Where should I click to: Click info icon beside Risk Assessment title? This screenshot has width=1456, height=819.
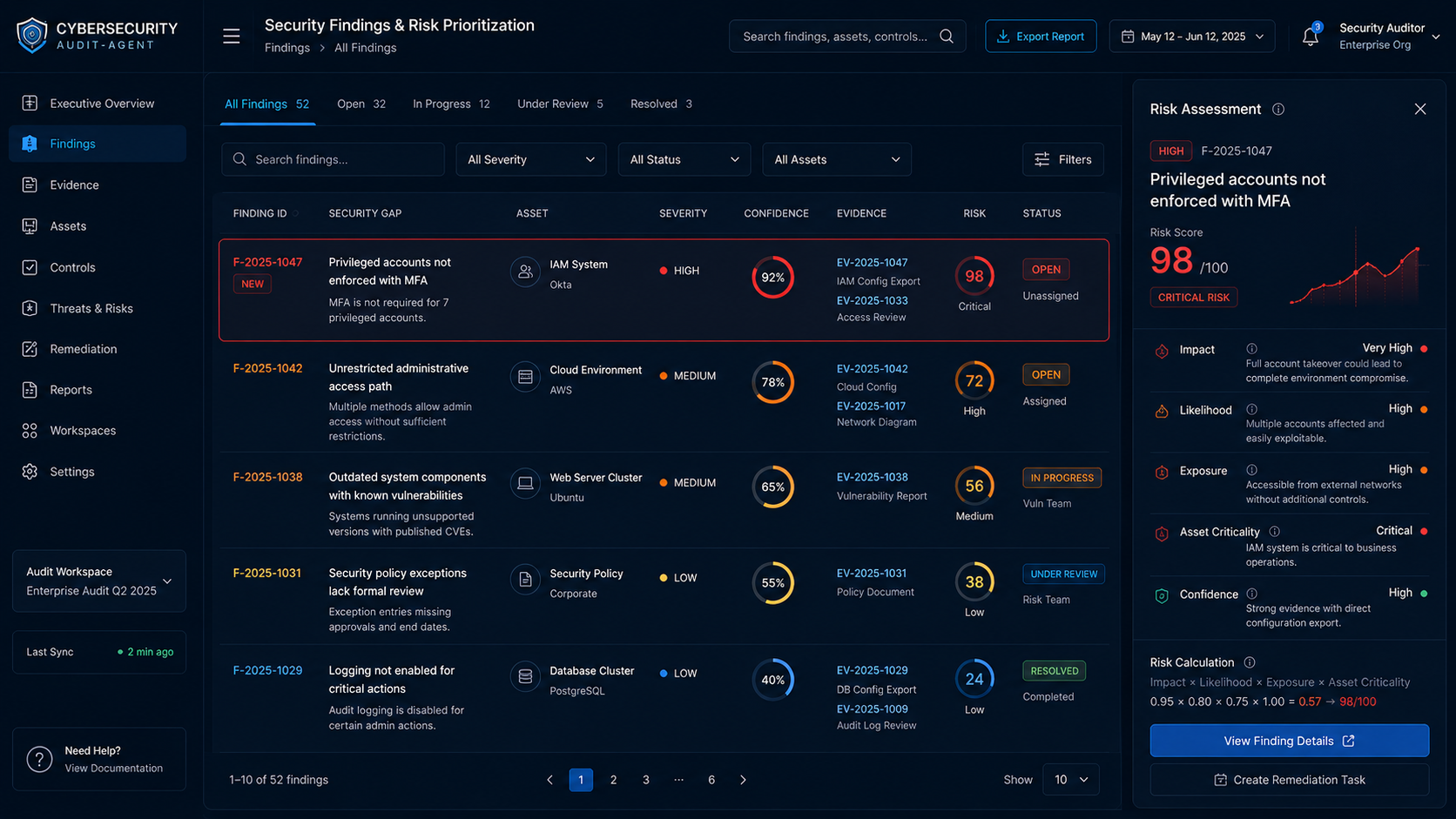[1278, 109]
